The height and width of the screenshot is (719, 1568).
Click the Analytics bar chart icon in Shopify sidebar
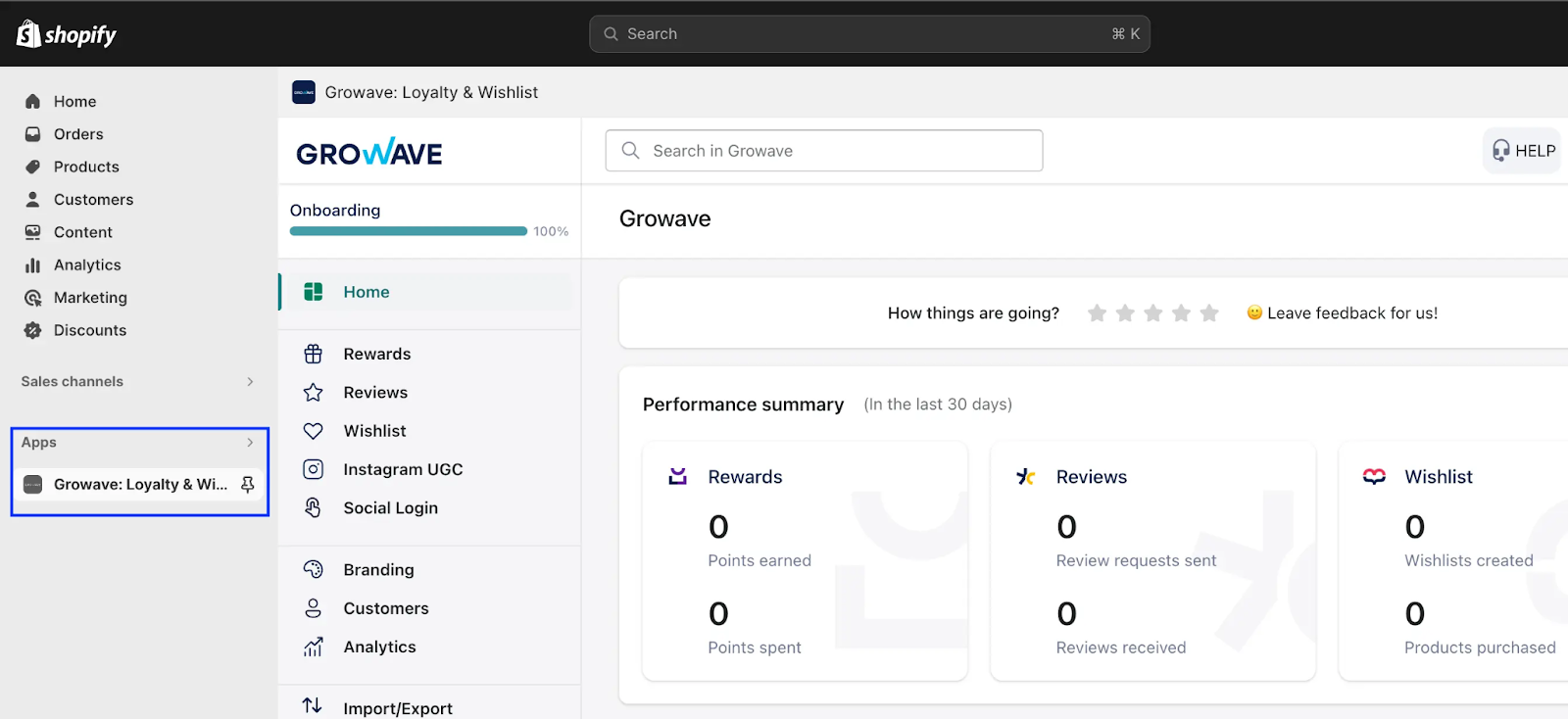32,264
